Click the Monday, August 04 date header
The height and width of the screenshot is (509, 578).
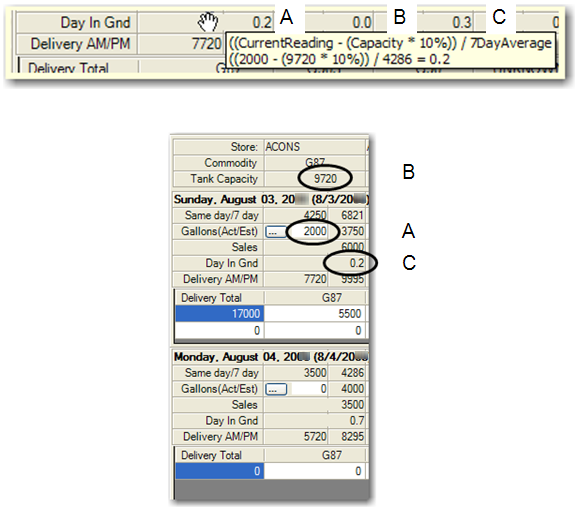271,357
